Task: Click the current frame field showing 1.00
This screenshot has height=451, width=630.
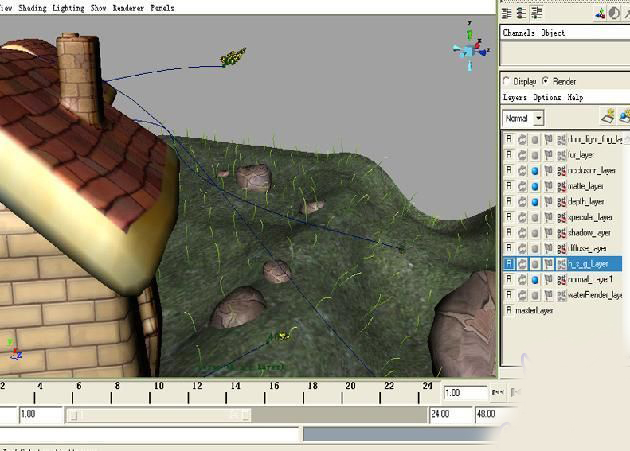Action: (x=465, y=393)
